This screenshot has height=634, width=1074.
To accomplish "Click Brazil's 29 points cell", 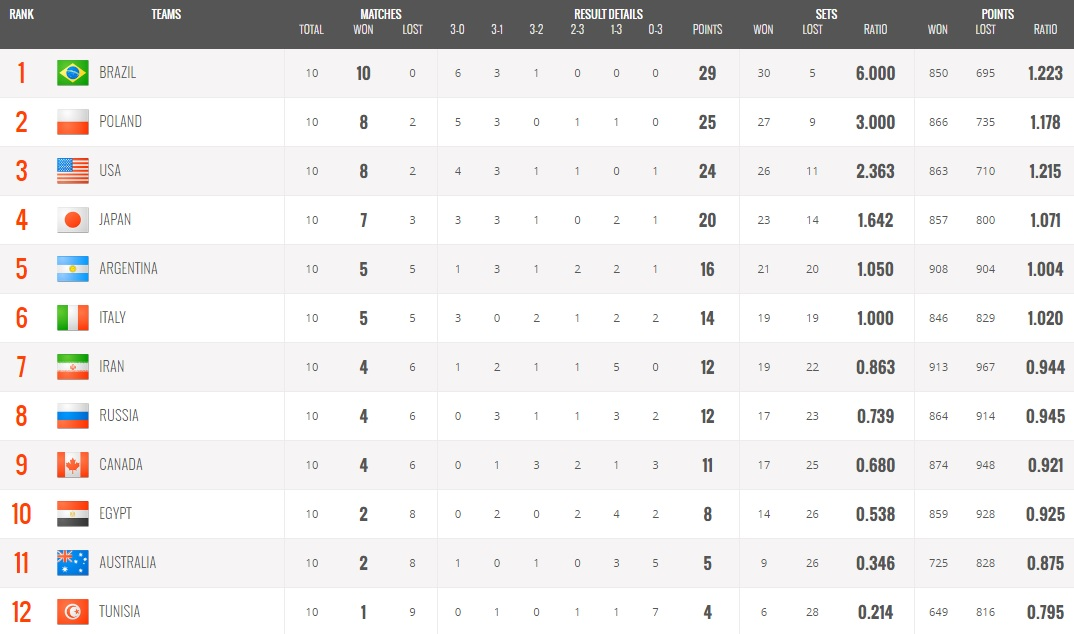I will [708, 73].
